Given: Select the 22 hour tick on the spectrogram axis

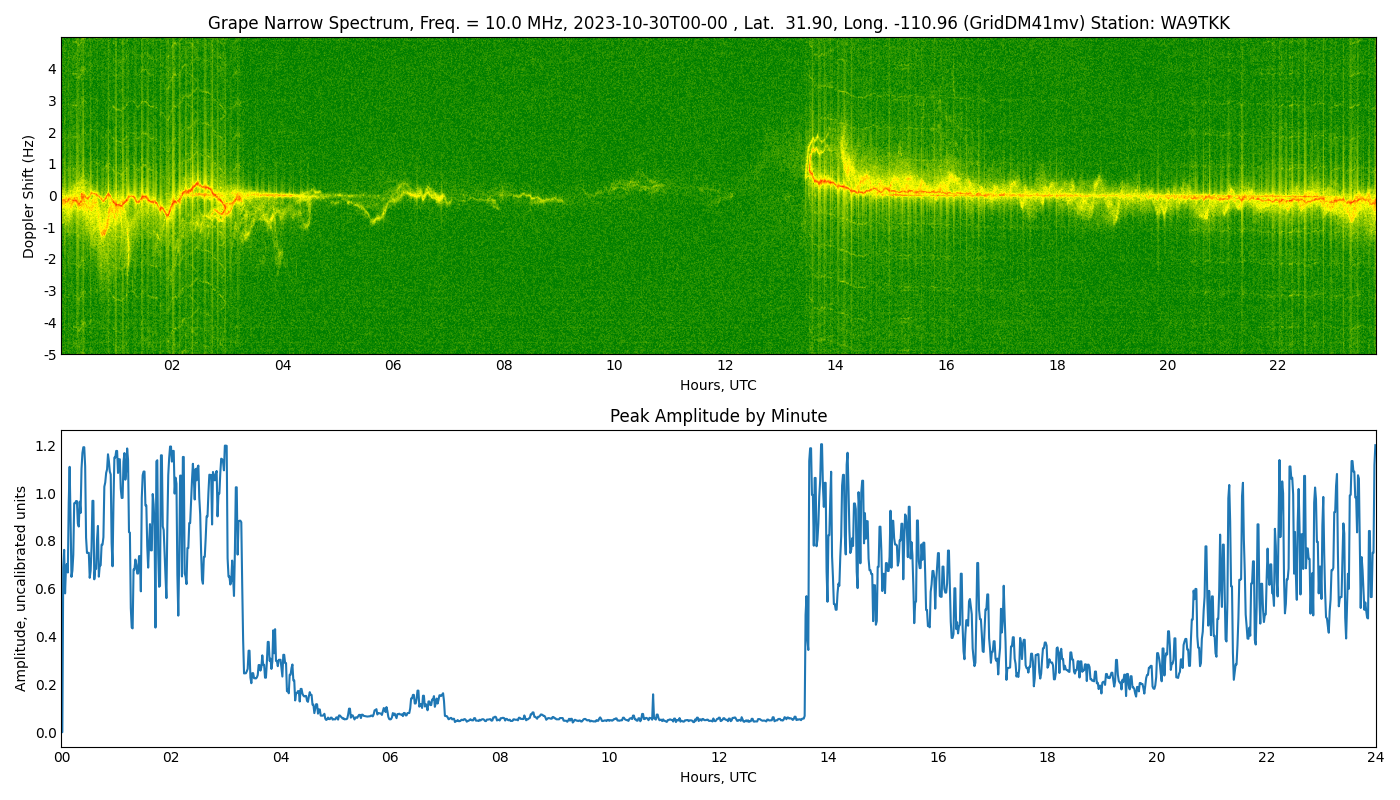Looking at the screenshot, I should pyautogui.click(x=1277, y=366).
